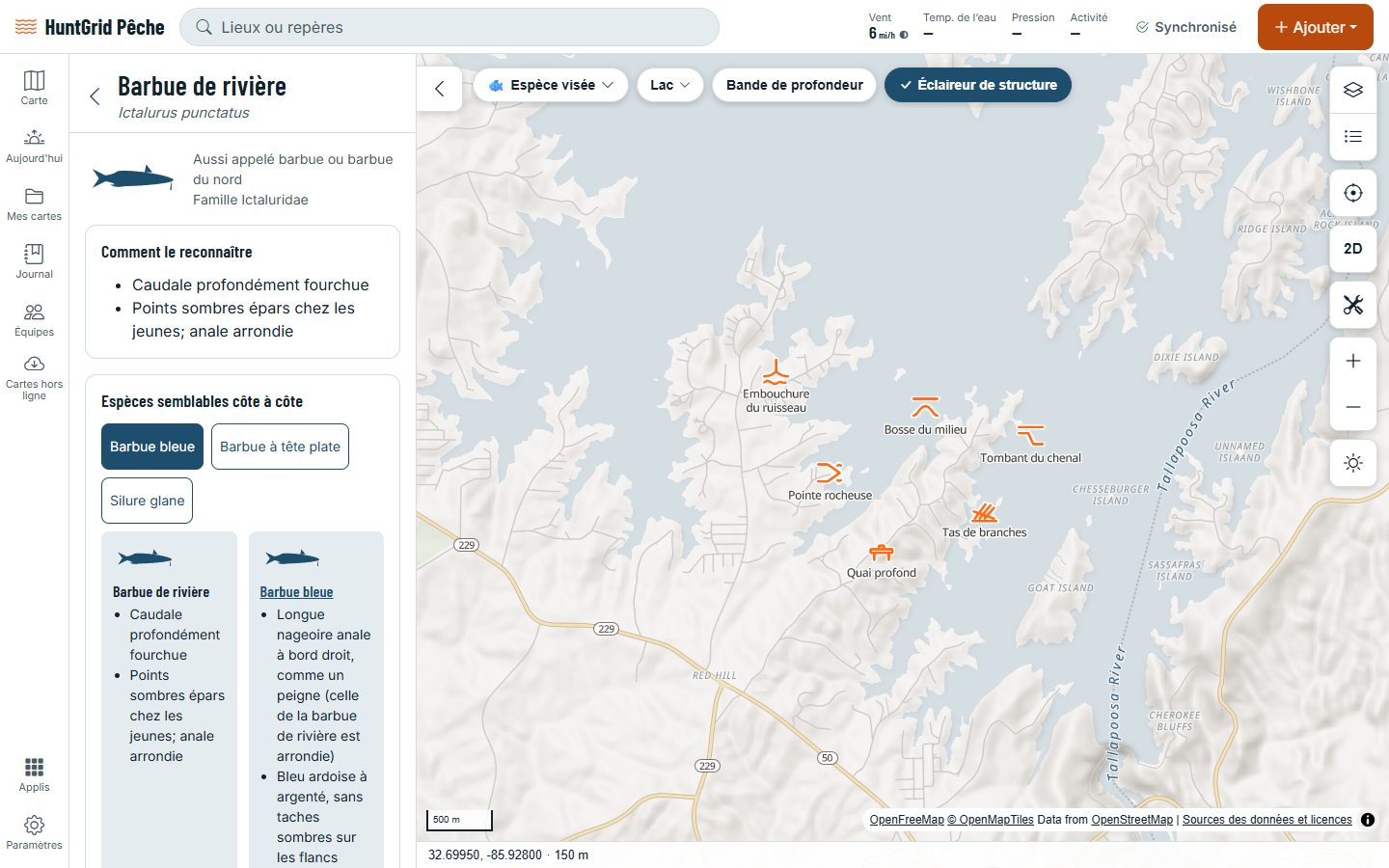Screen dimensions: 1389x868
Task: Open the Équipes sidebar section
Action: (34, 318)
